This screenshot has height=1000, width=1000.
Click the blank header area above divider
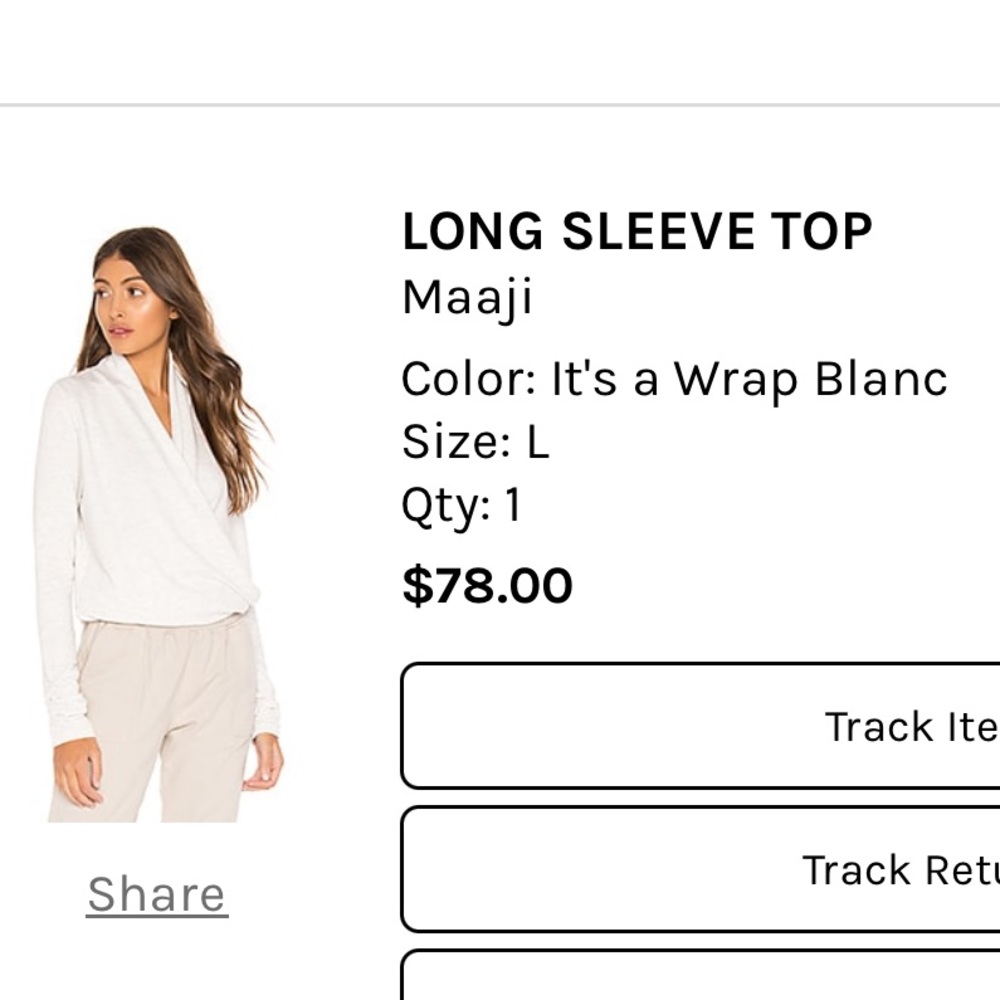click(500, 51)
